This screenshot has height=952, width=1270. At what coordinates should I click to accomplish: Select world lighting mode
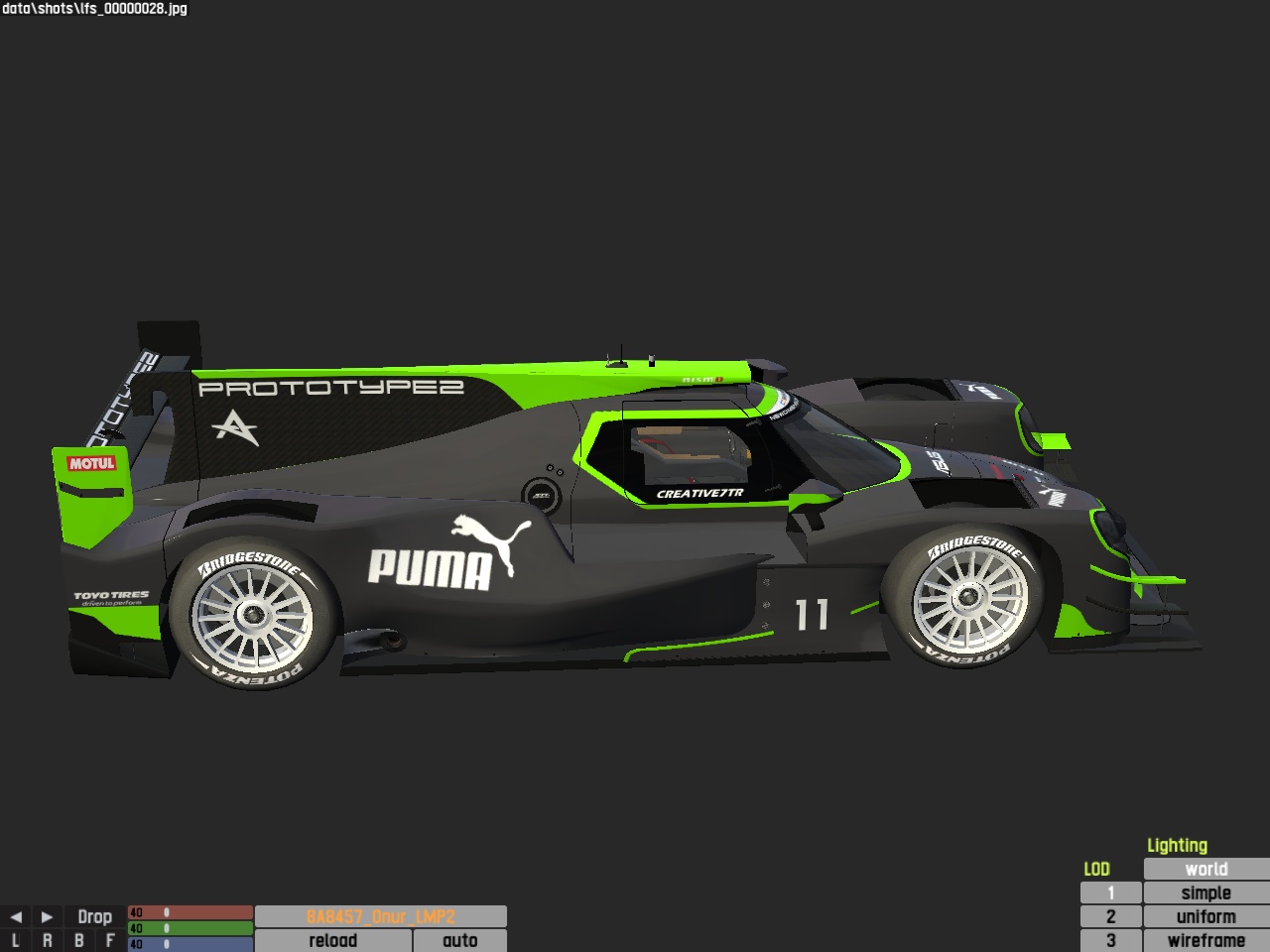[x=1206, y=869]
